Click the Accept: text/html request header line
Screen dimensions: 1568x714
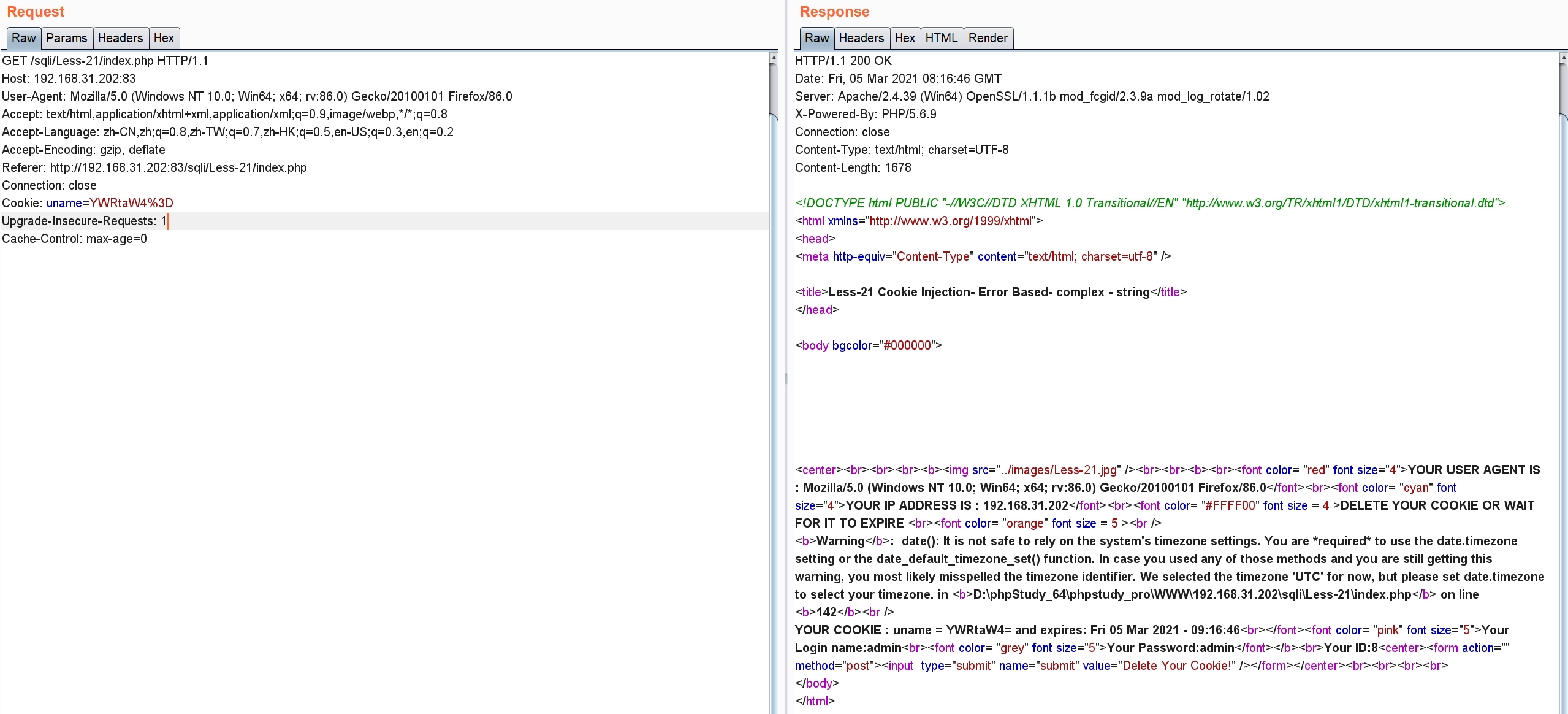point(225,114)
